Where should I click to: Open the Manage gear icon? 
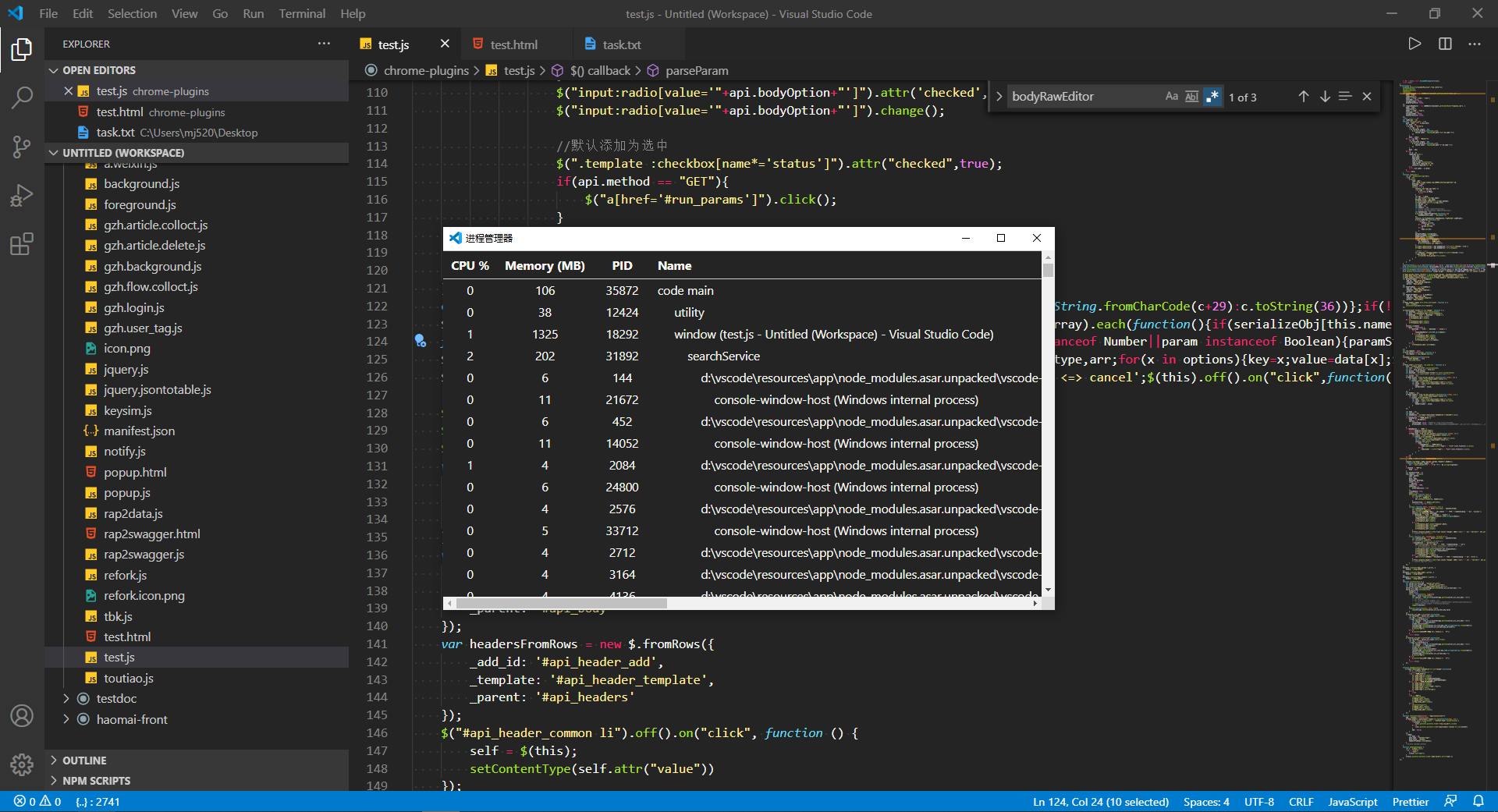[21, 765]
